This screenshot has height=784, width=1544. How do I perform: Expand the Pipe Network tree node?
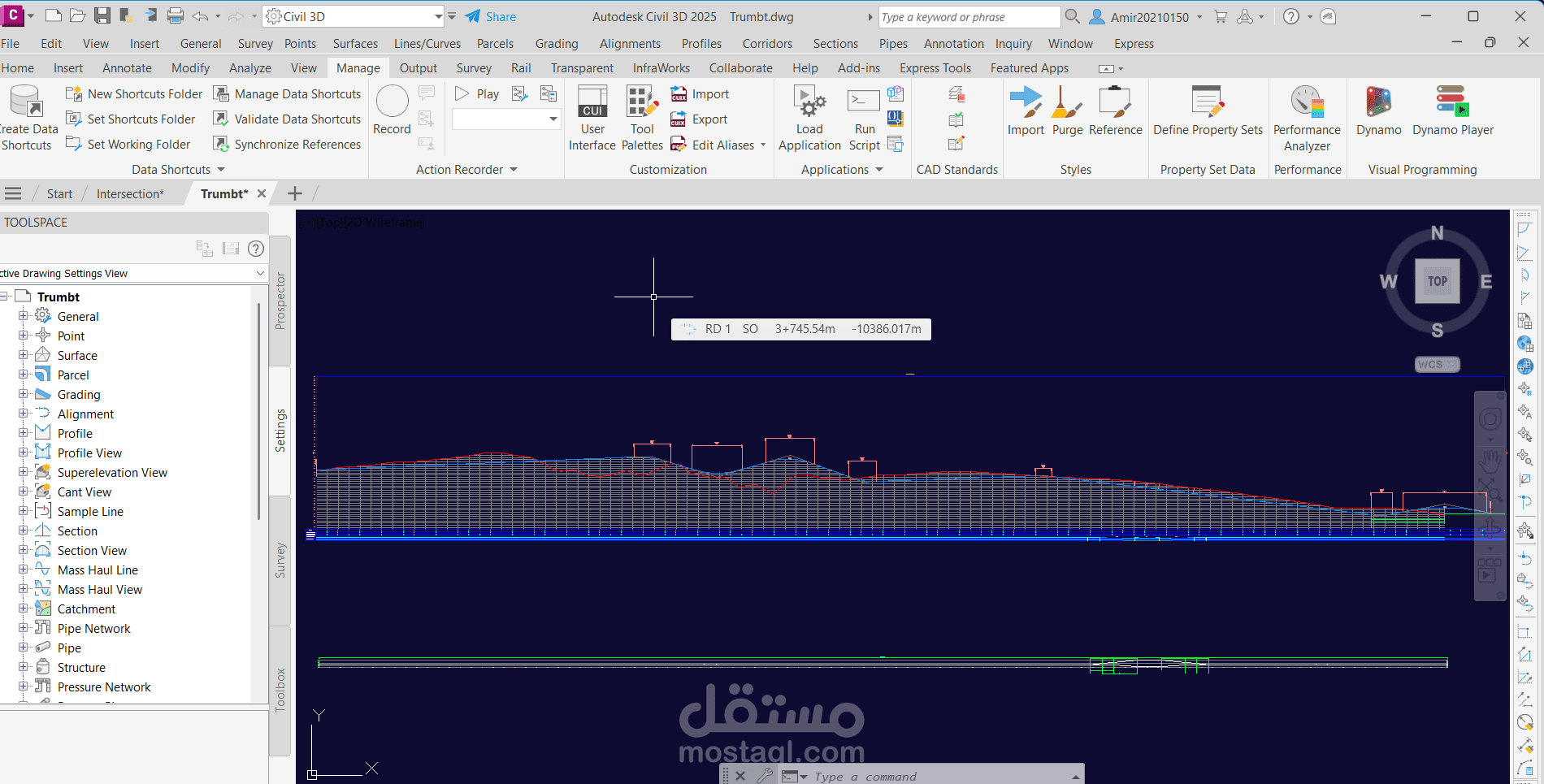pyautogui.click(x=24, y=628)
